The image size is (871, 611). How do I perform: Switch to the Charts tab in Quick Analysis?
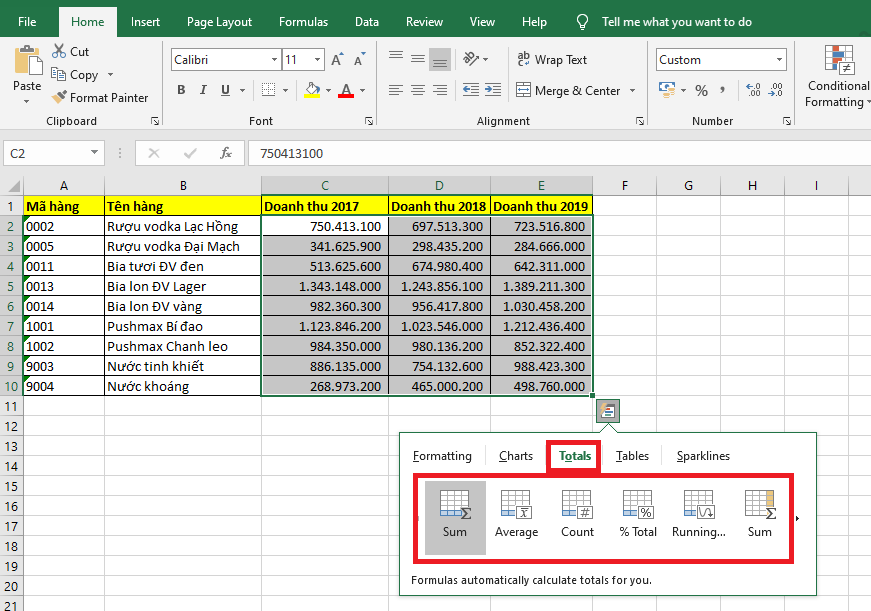(x=516, y=456)
